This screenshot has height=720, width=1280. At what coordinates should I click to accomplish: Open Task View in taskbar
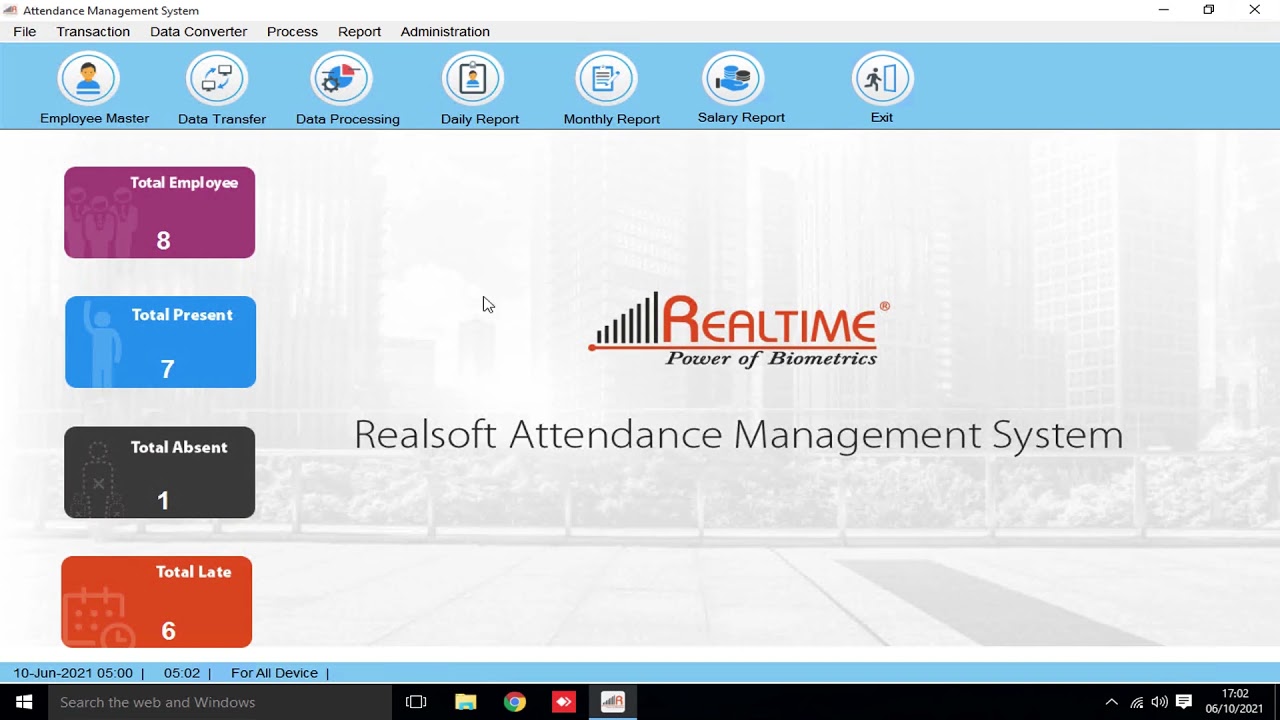pos(416,702)
